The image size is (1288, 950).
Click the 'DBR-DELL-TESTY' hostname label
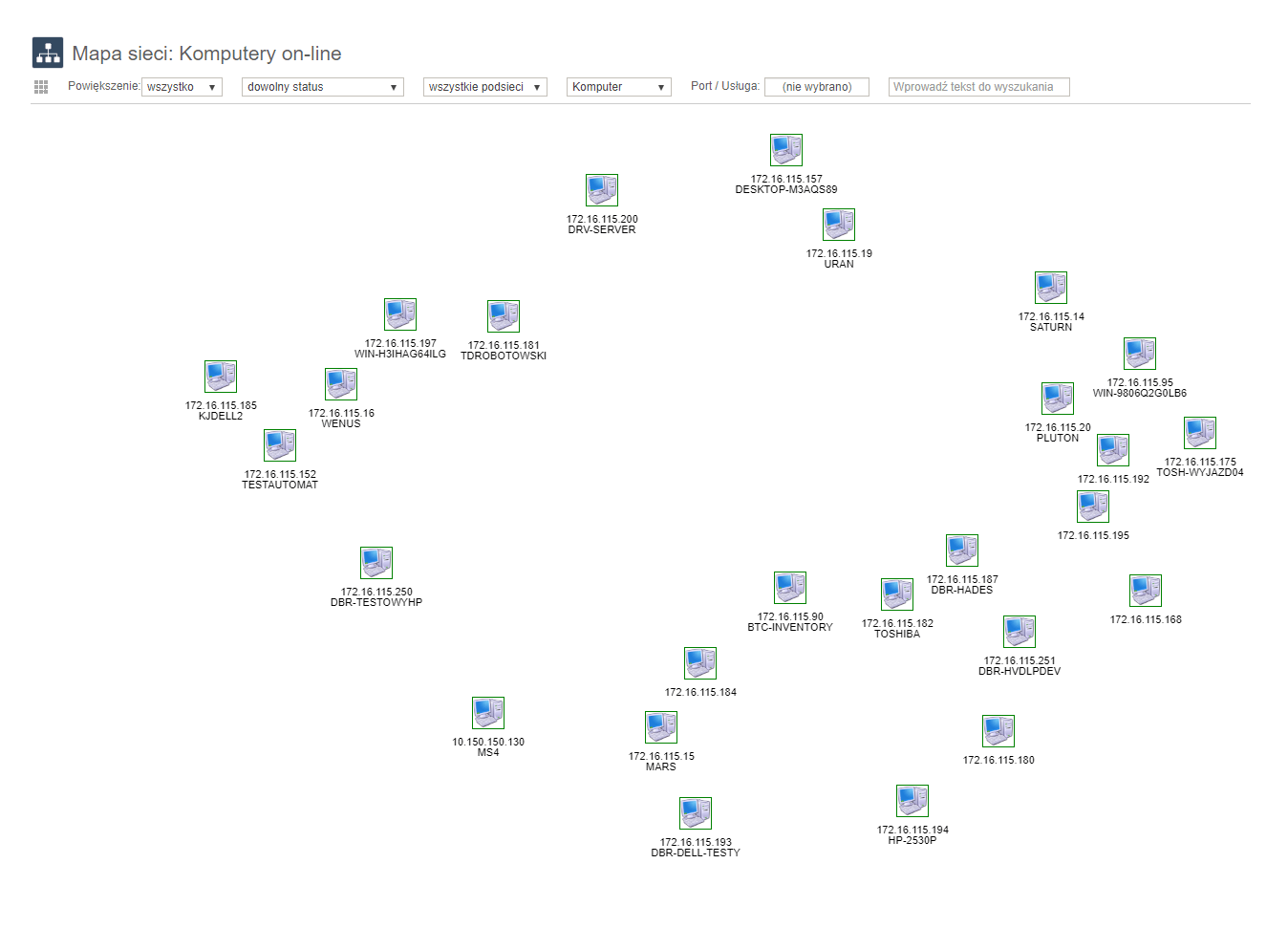(x=696, y=853)
